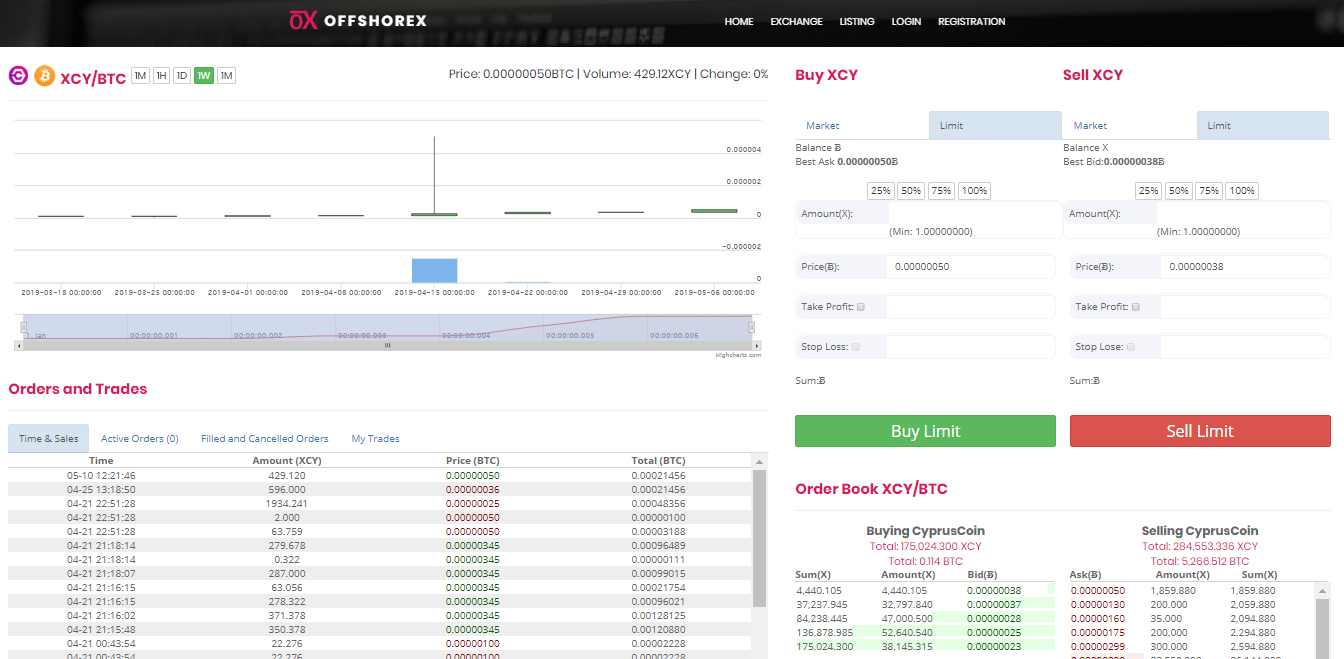Viewport: 1344px width, 659px height.
Task: Grab the right handle of the chart range navigator
Action: pyautogui.click(x=752, y=327)
